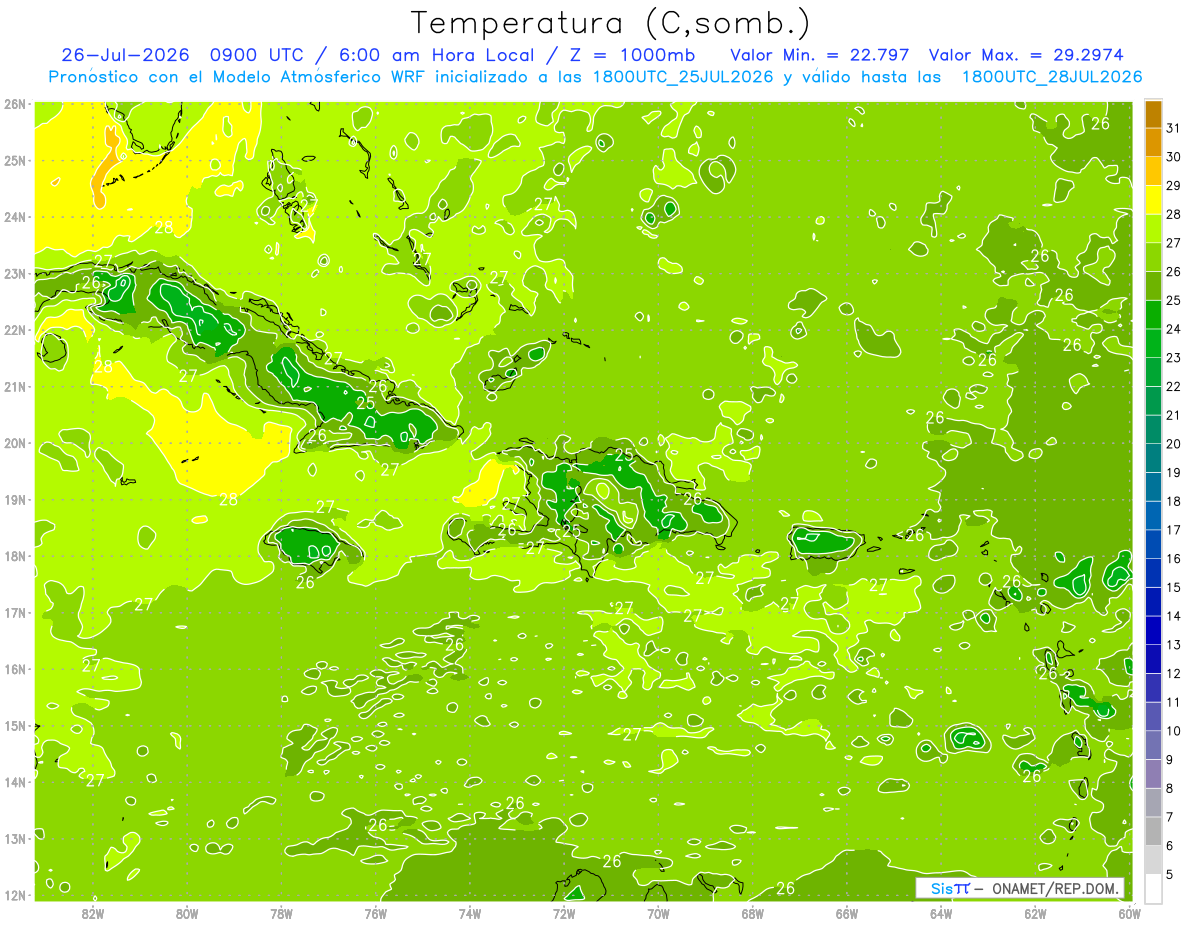Click the "20N" latitude axis label
1200x927 pixels.
15,443
